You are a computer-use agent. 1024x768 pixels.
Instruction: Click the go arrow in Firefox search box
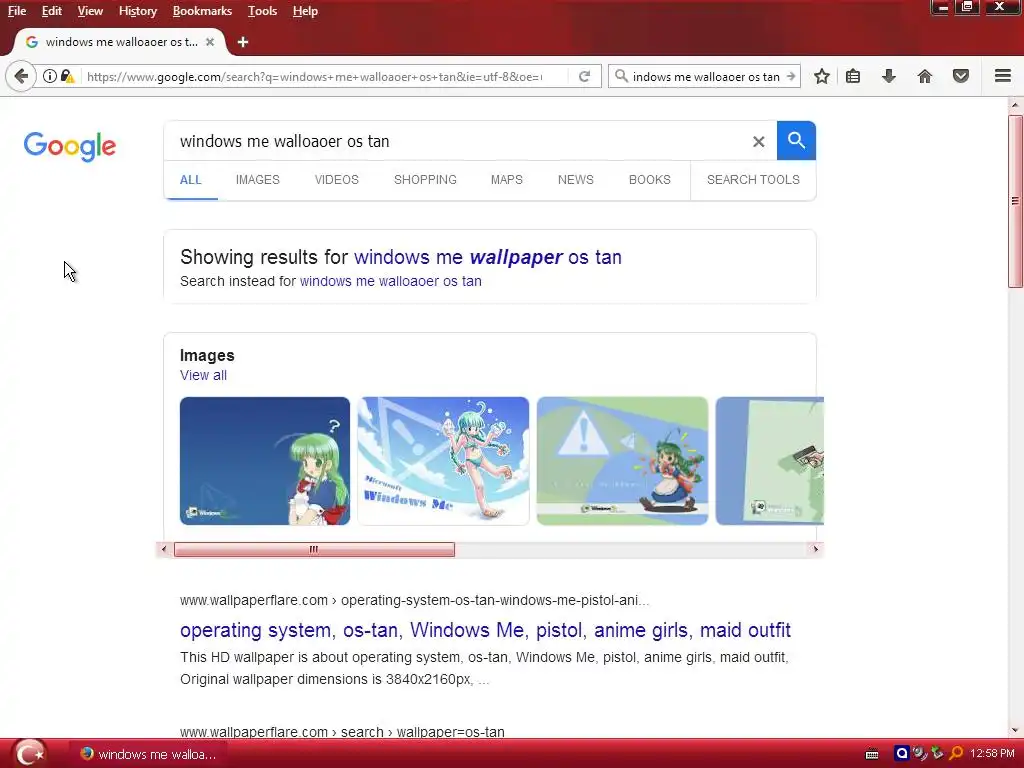(791, 76)
